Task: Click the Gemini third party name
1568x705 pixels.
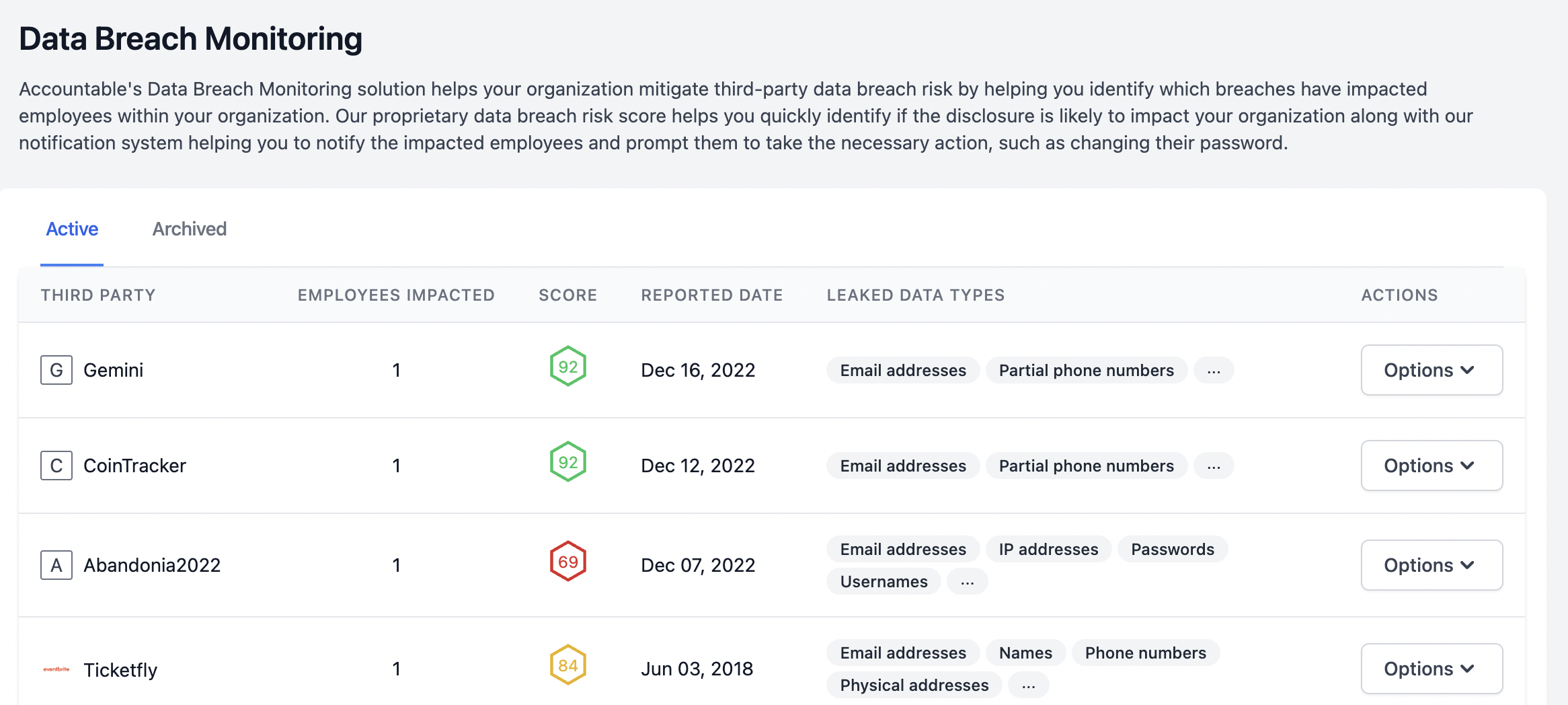Action: point(114,370)
